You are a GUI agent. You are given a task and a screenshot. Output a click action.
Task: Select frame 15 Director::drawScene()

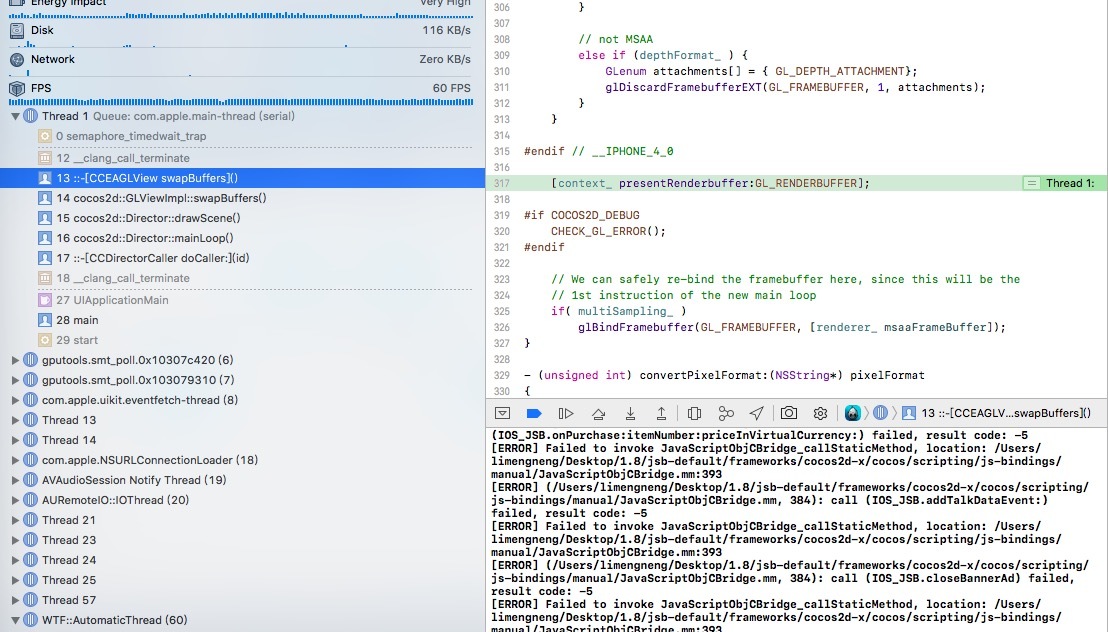click(242, 218)
